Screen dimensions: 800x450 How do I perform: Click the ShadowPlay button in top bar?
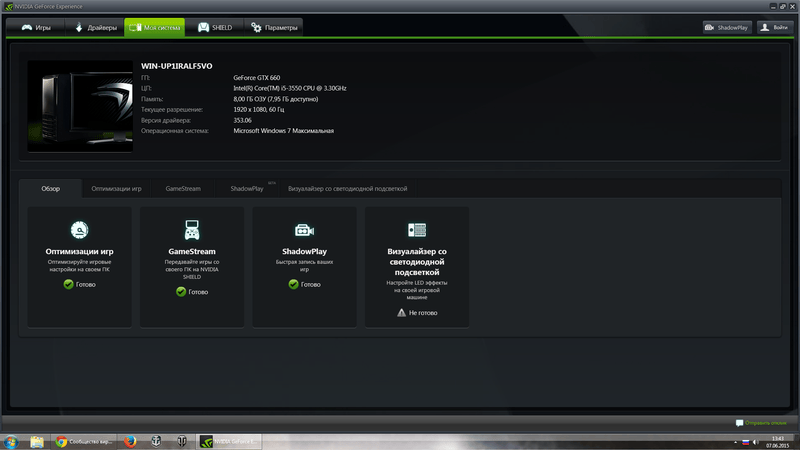tap(726, 28)
